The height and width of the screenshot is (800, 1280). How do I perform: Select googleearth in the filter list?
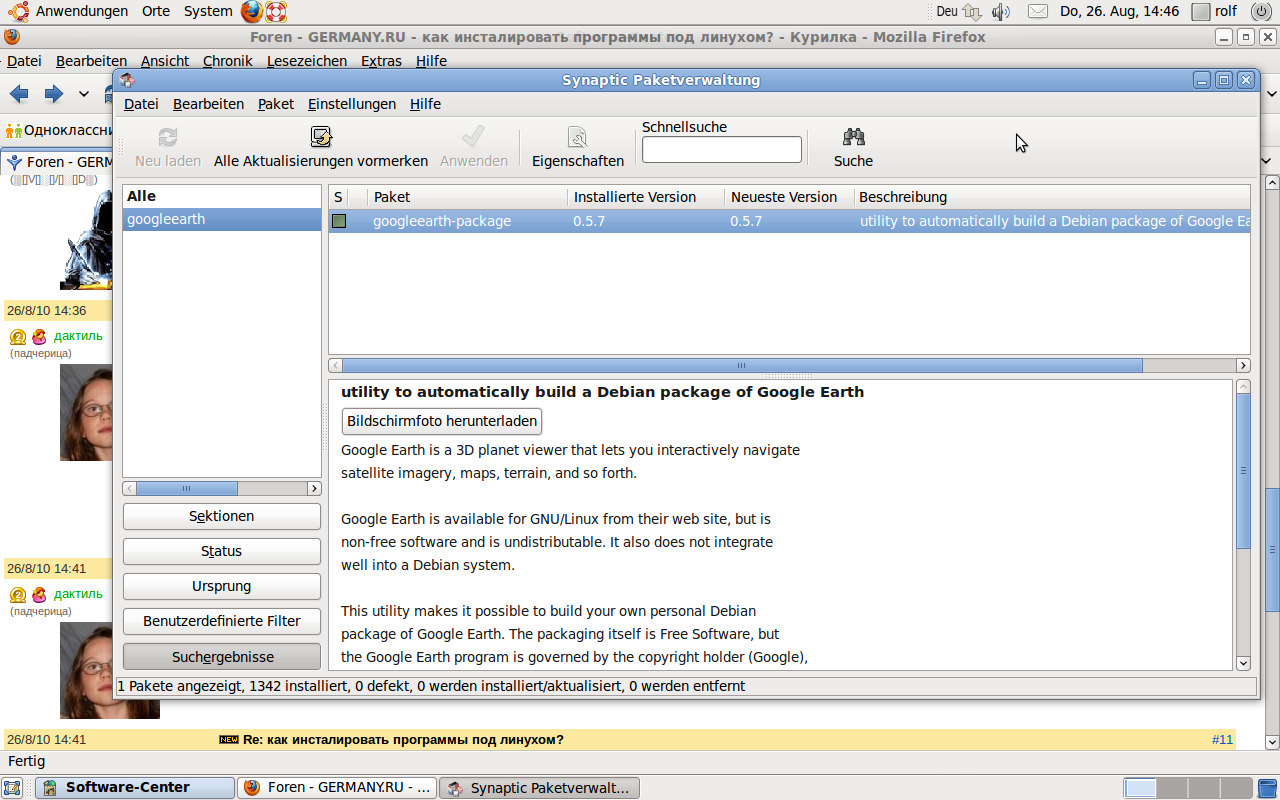click(x=222, y=220)
